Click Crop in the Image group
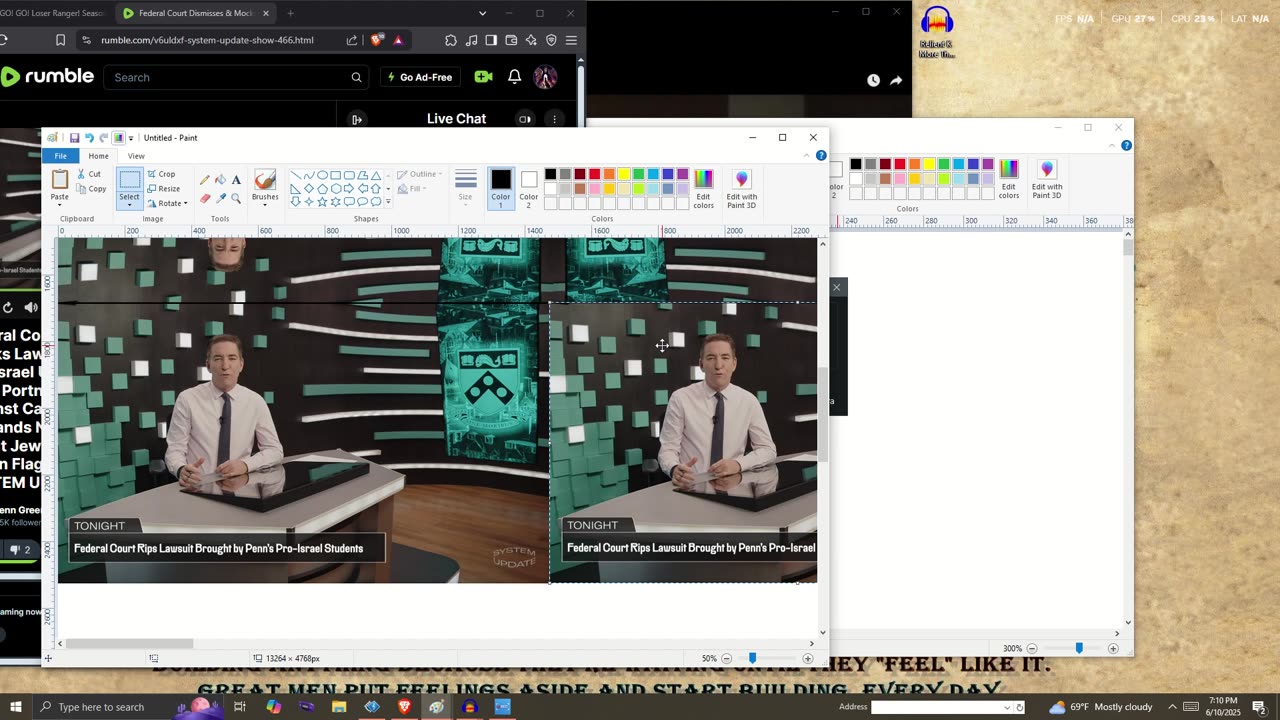 point(162,174)
